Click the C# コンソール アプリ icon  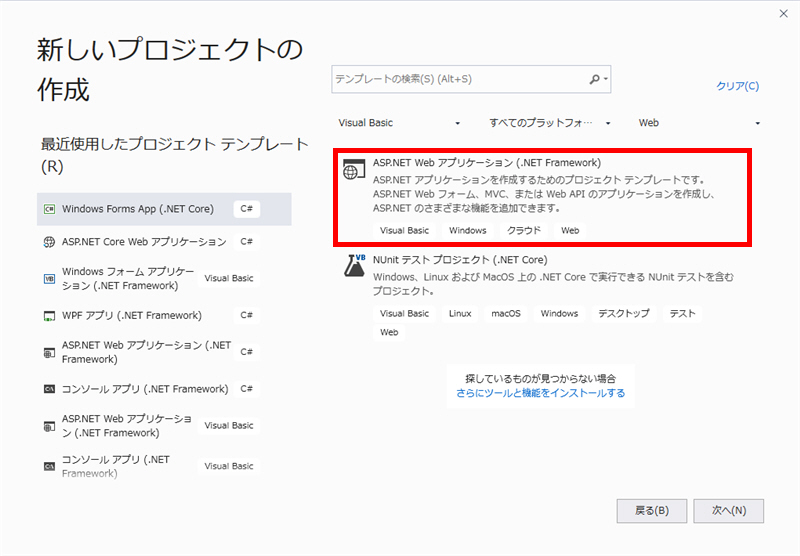click(x=49, y=389)
